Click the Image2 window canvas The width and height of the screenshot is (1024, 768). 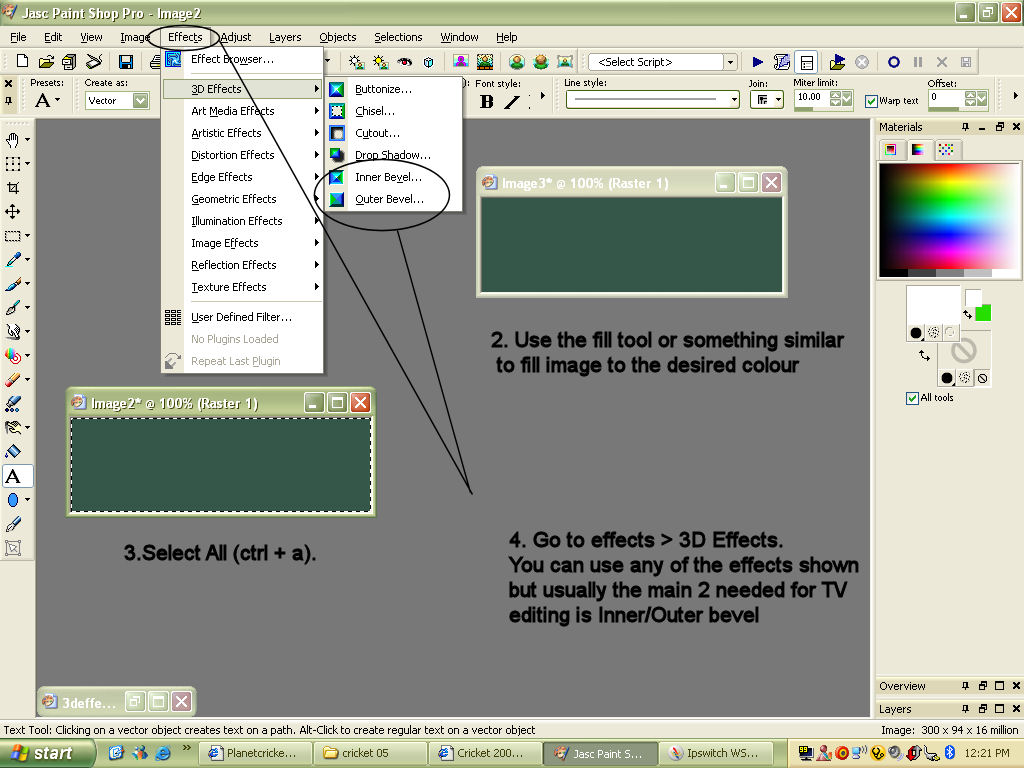pyautogui.click(x=221, y=465)
